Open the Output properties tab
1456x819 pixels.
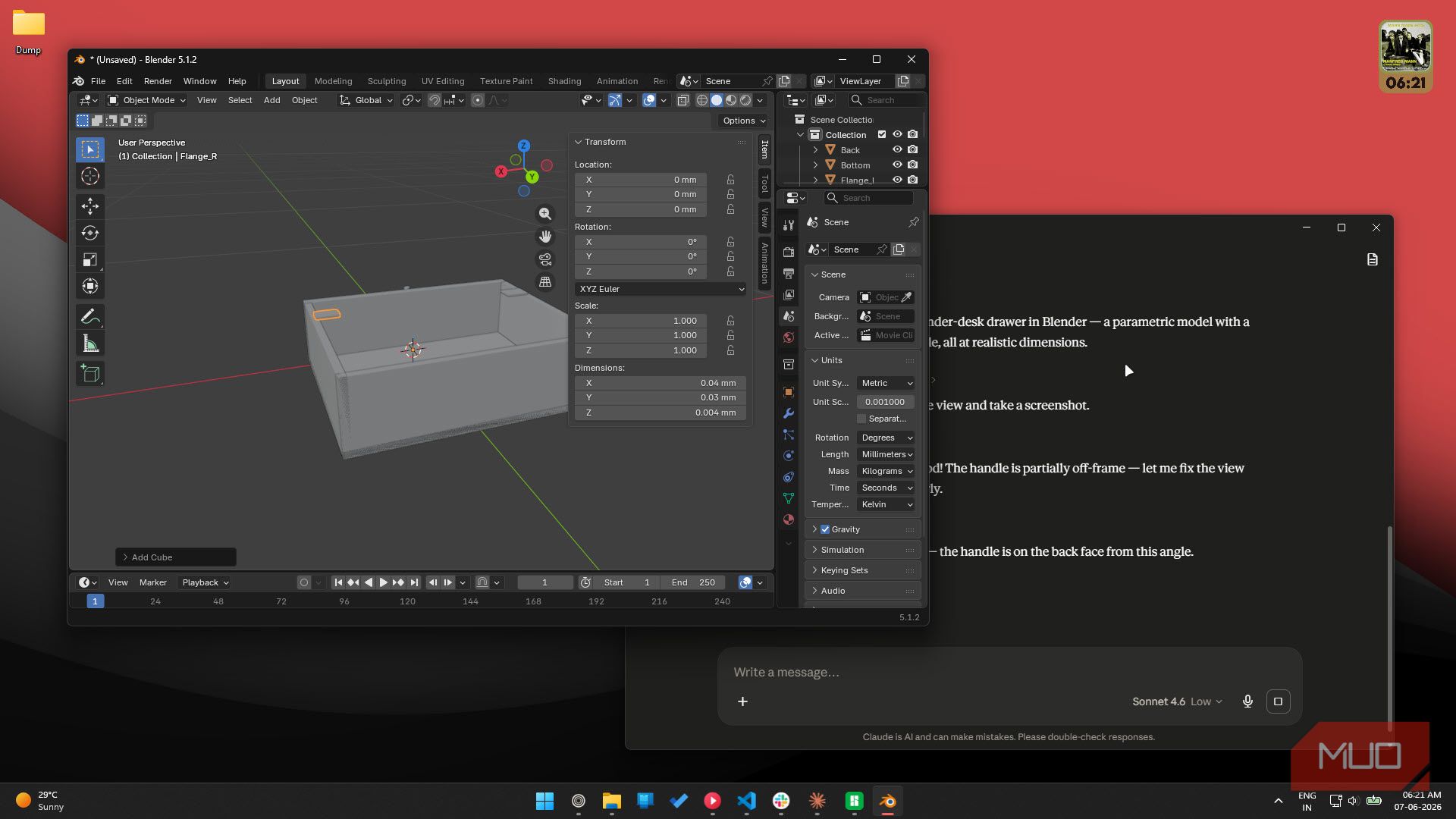point(789,273)
